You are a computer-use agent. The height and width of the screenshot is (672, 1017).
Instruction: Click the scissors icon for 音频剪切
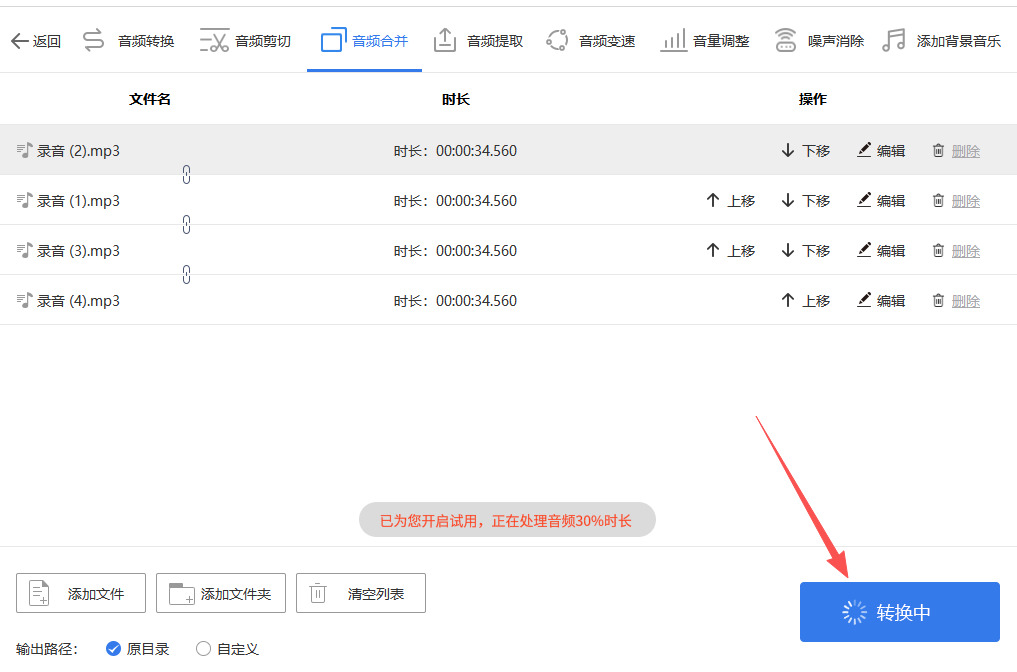pyautogui.click(x=214, y=40)
